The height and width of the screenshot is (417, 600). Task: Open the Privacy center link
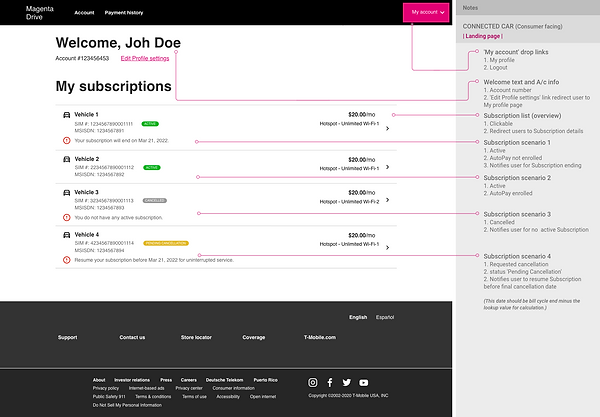click(189, 388)
